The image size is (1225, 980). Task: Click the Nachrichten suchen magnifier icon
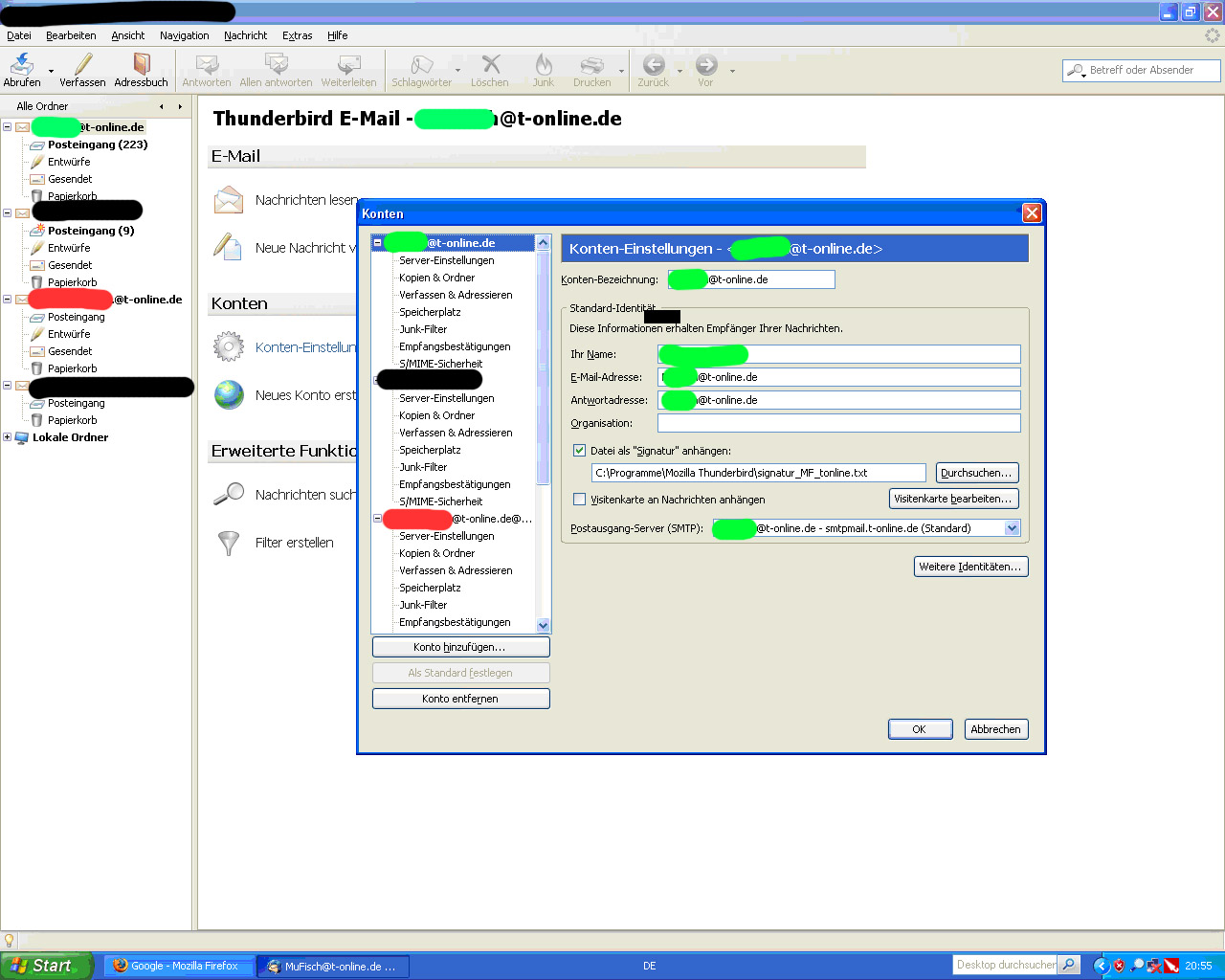pyautogui.click(x=229, y=494)
